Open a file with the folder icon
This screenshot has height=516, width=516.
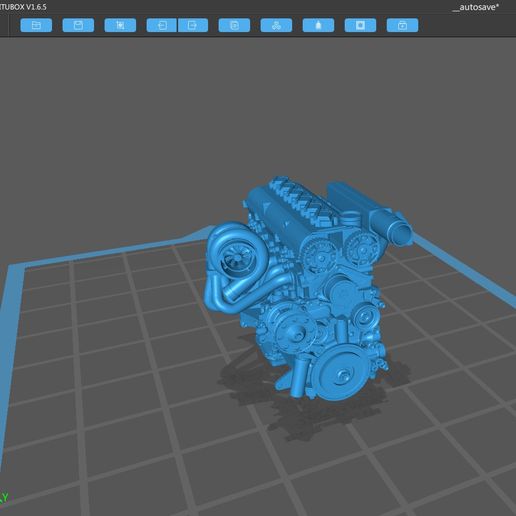click(x=36, y=25)
